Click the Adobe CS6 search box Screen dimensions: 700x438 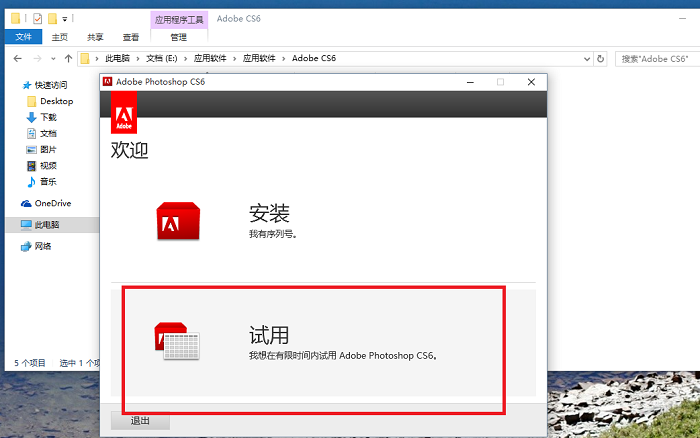click(x=657, y=59)
